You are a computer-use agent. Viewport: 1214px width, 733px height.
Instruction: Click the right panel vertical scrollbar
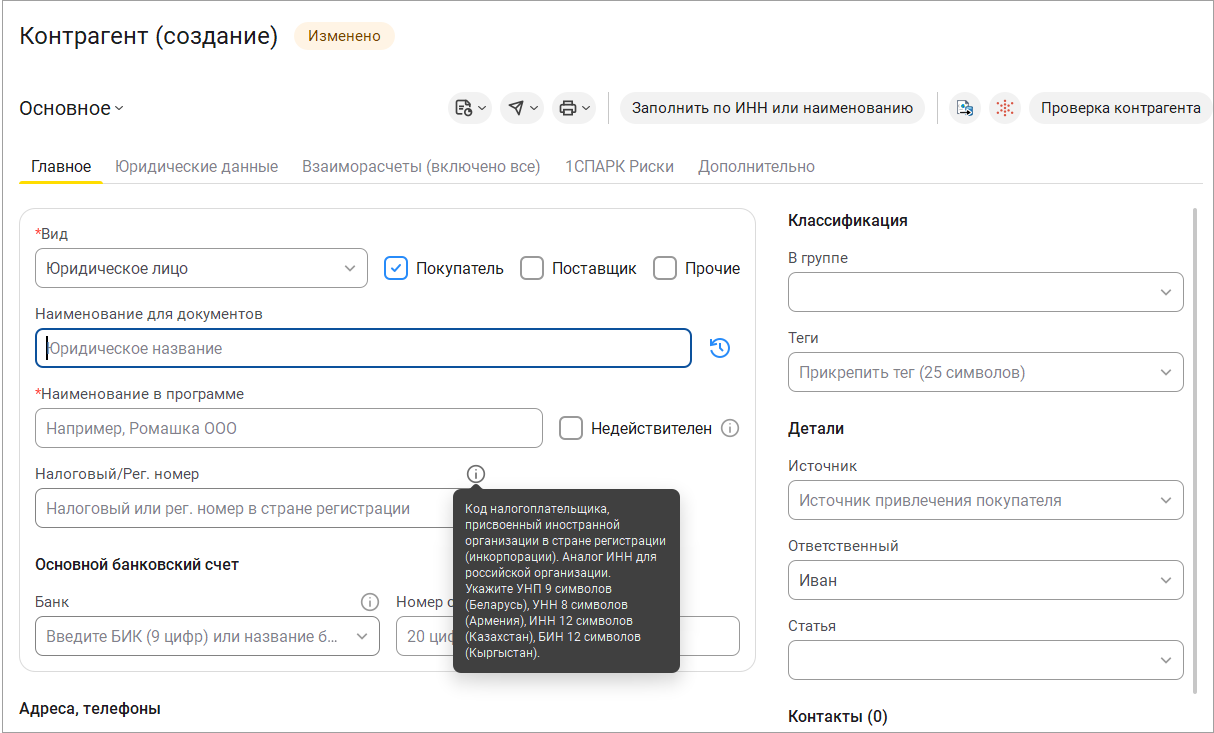click(1194, 450)
